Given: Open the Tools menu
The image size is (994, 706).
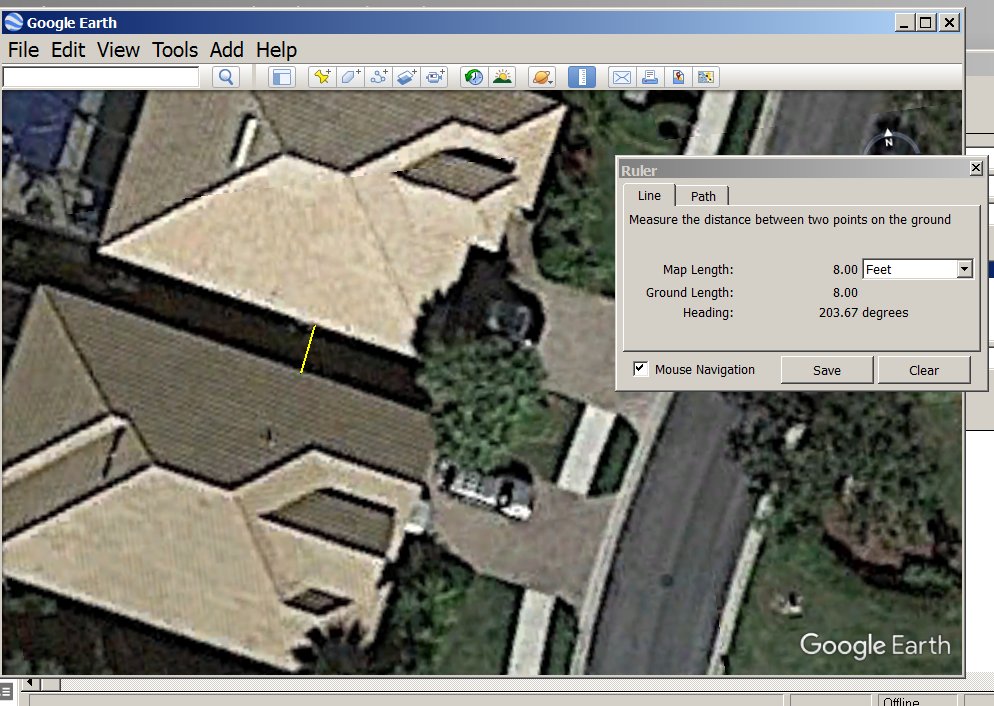Looking at the screenshot, I should click(x=175, y=49).
